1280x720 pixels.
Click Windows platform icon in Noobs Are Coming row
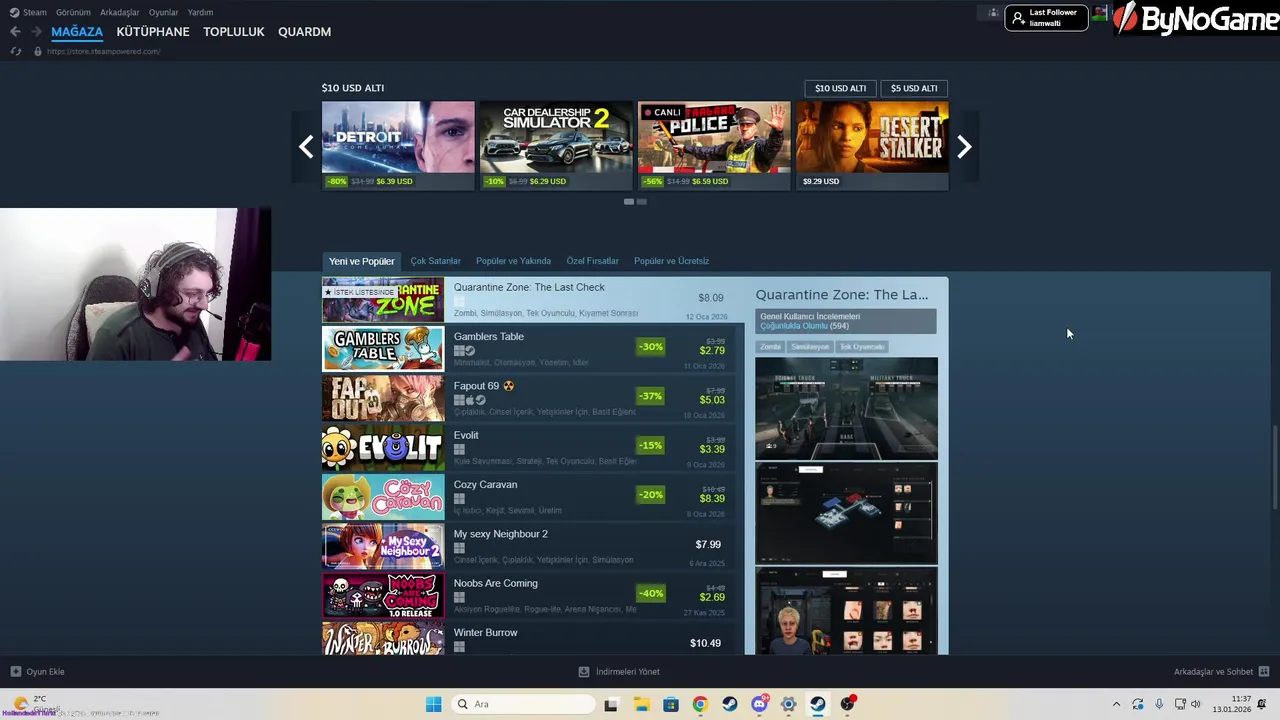pyautogui.click(x=459, y=597)
